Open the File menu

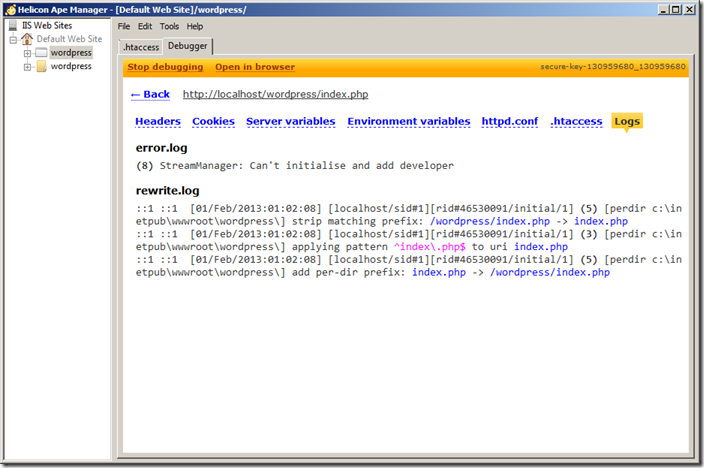coord(124,26)
